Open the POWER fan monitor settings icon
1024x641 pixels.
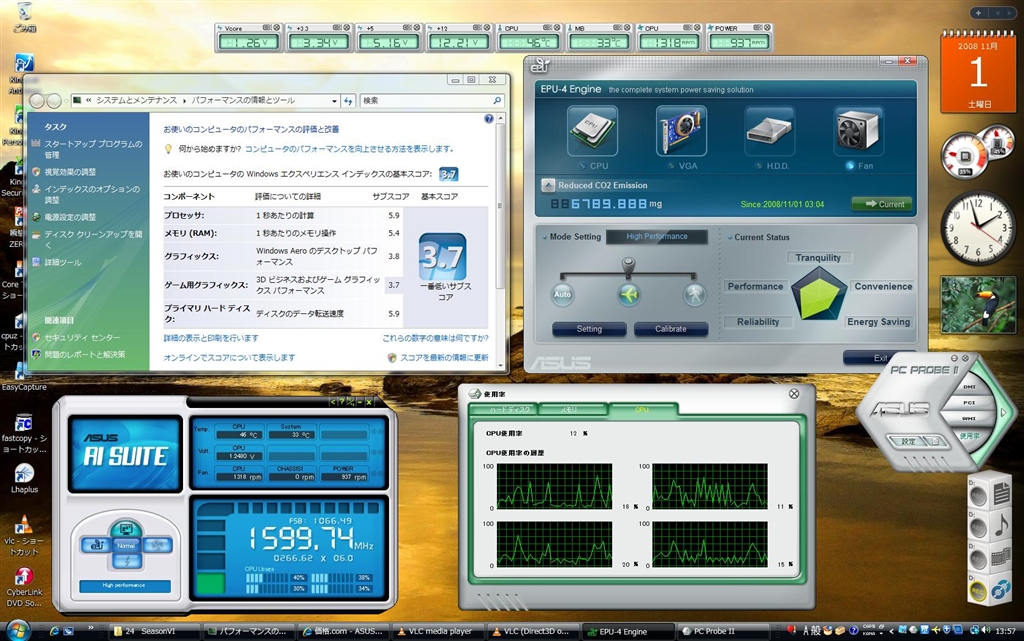point(757,27)
